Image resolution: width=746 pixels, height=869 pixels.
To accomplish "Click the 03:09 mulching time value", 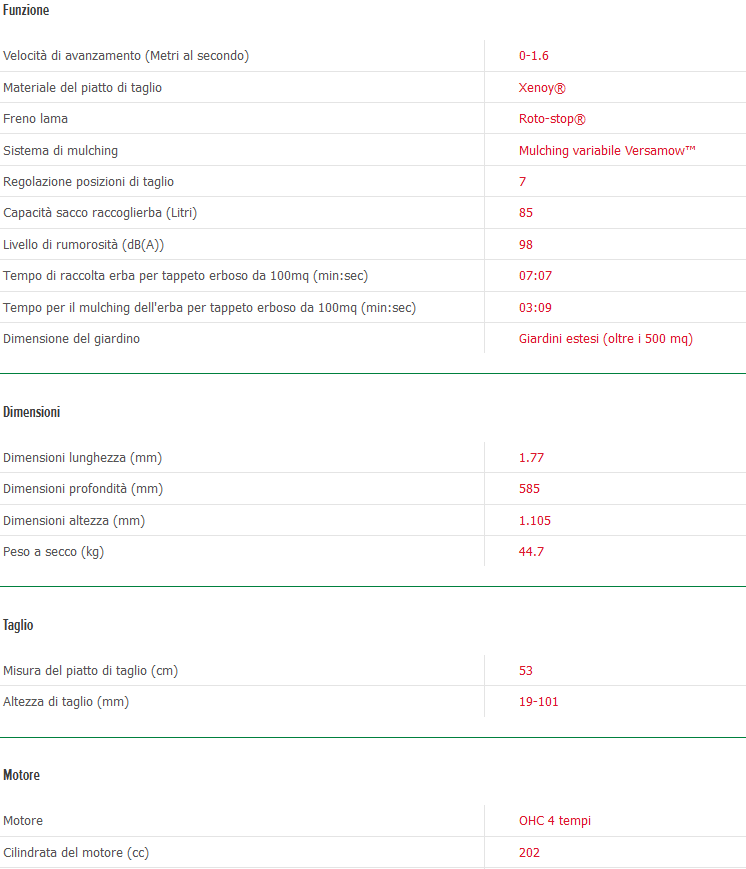I will (535, 308).
